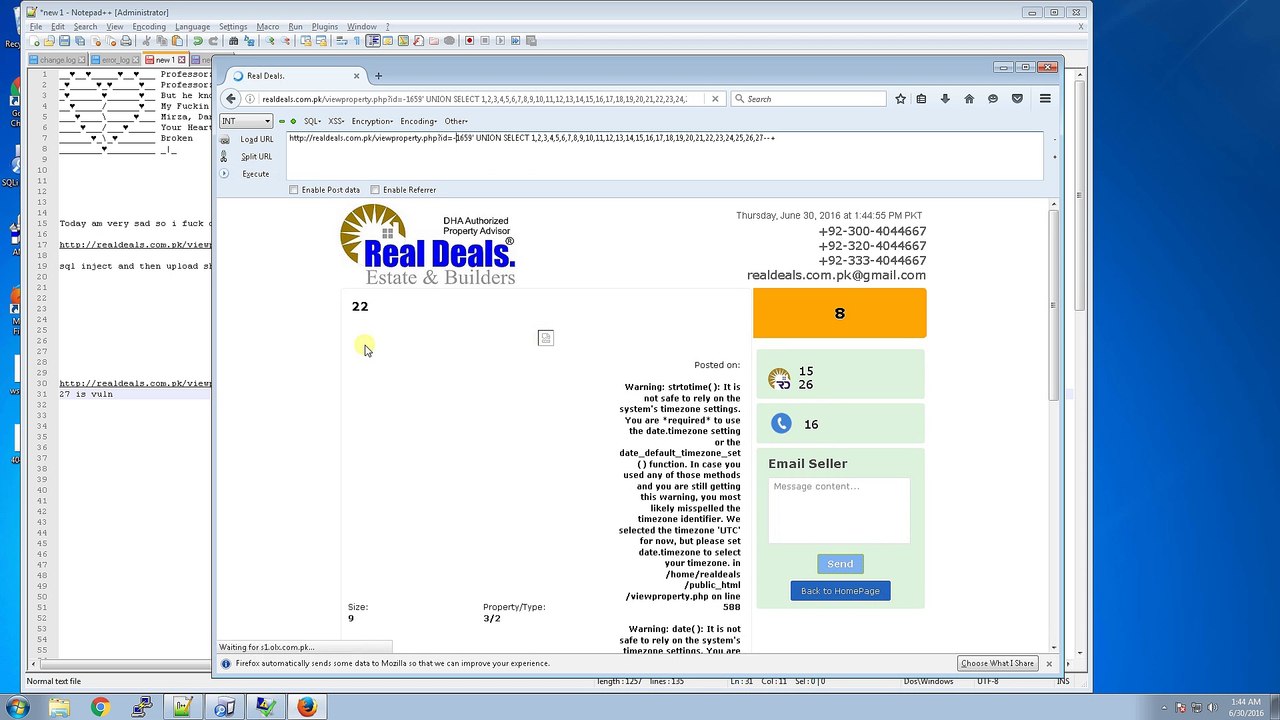This screenshot has height=720, width=1280.
Task: Click Load URL in HackBar
Action: tap(256, 139)
